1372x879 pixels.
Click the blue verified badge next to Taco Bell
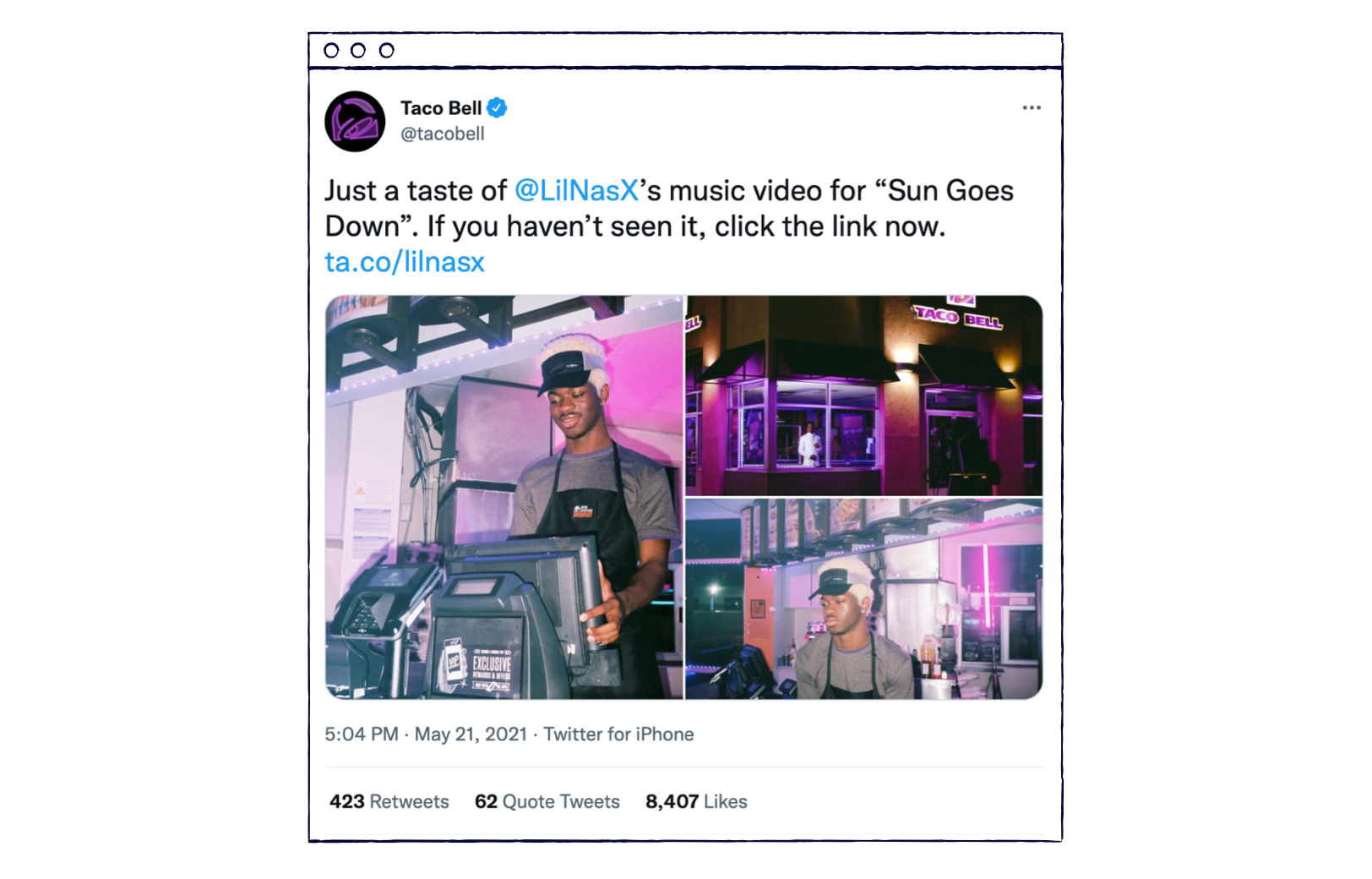(x=497, y=107)
